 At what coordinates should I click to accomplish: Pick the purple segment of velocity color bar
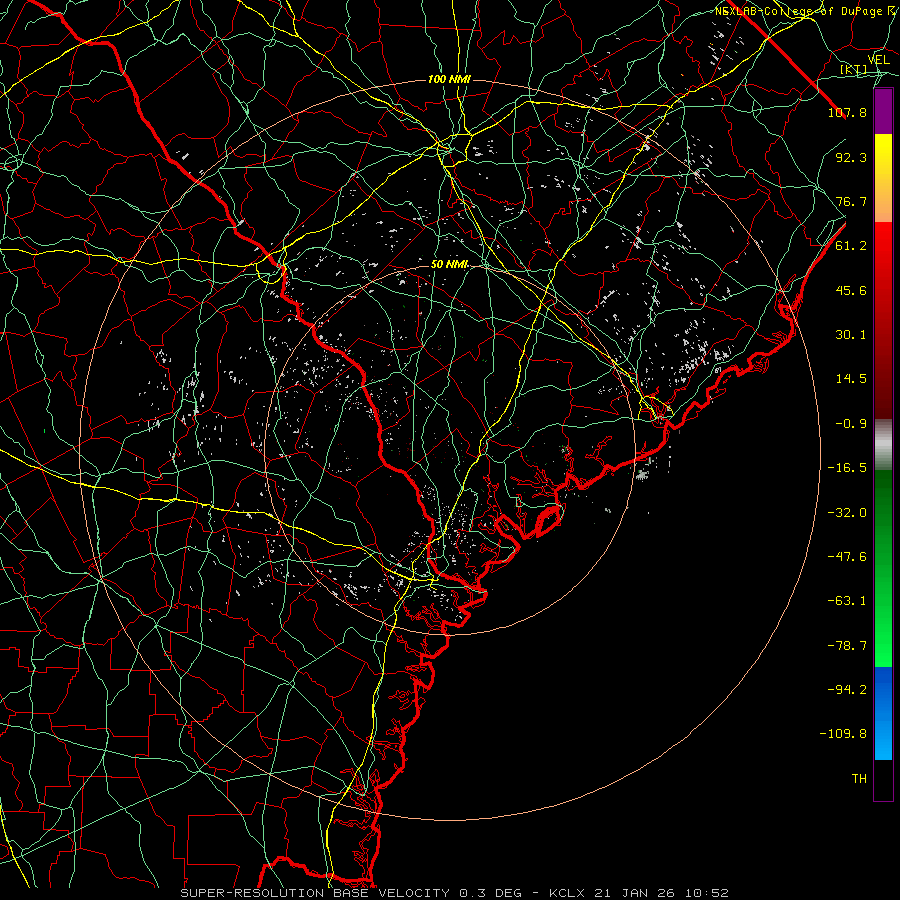pyautogui.click(x=883, y=112)
